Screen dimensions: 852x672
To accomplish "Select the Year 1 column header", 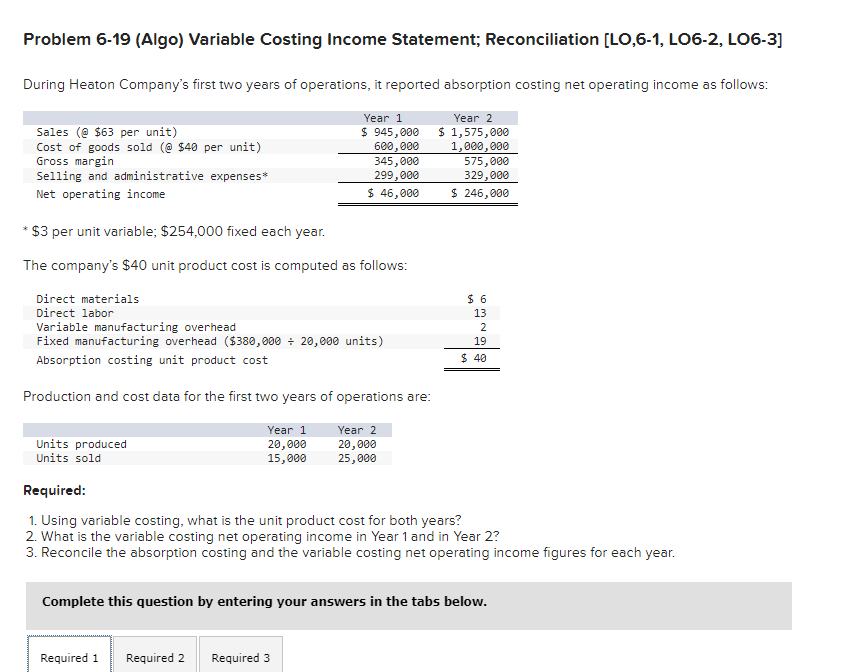I will pyautogui.click(x=384, y=117).
